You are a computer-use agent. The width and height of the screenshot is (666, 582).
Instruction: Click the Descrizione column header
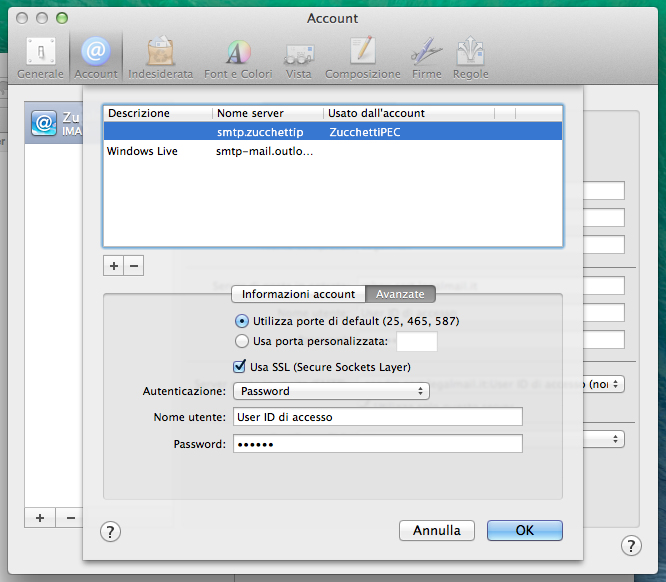point(158,113)
